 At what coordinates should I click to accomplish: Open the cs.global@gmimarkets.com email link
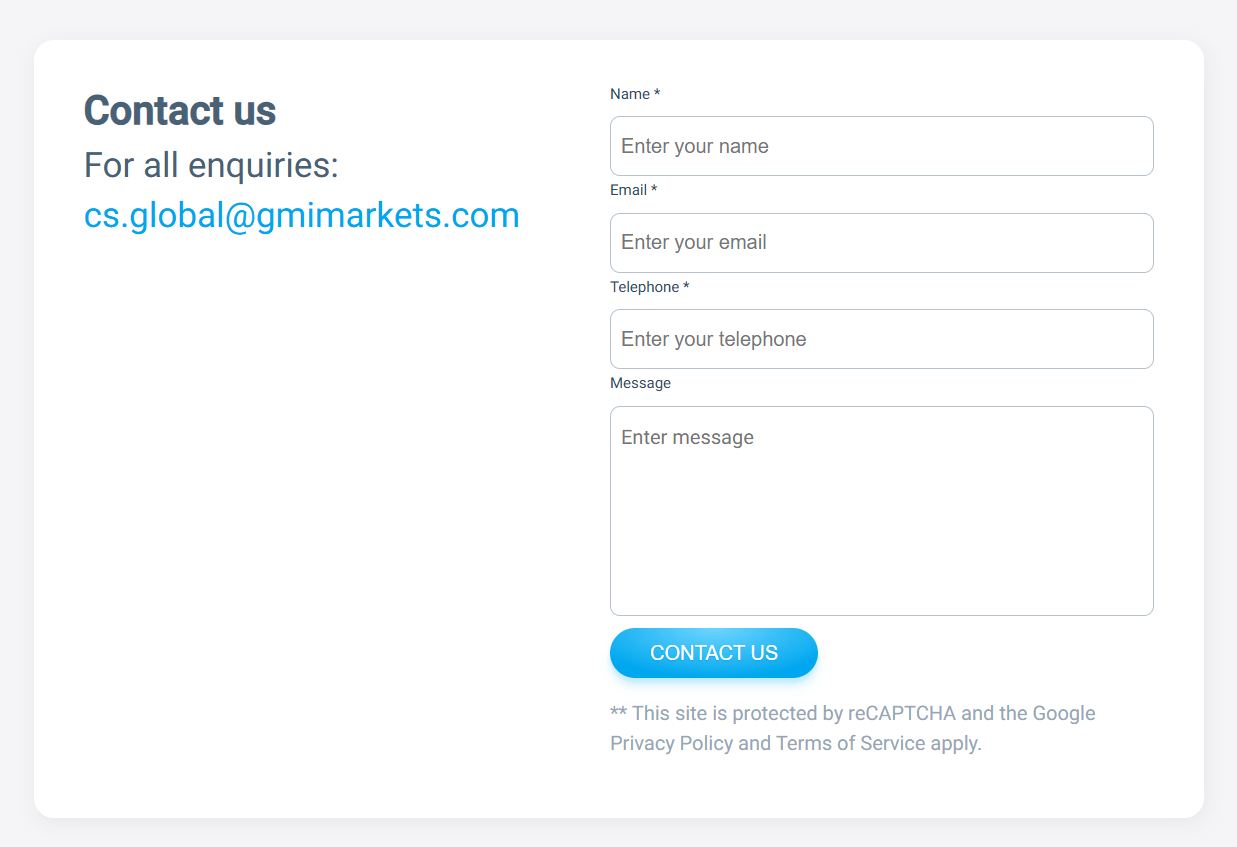click(x=302, y=215)
